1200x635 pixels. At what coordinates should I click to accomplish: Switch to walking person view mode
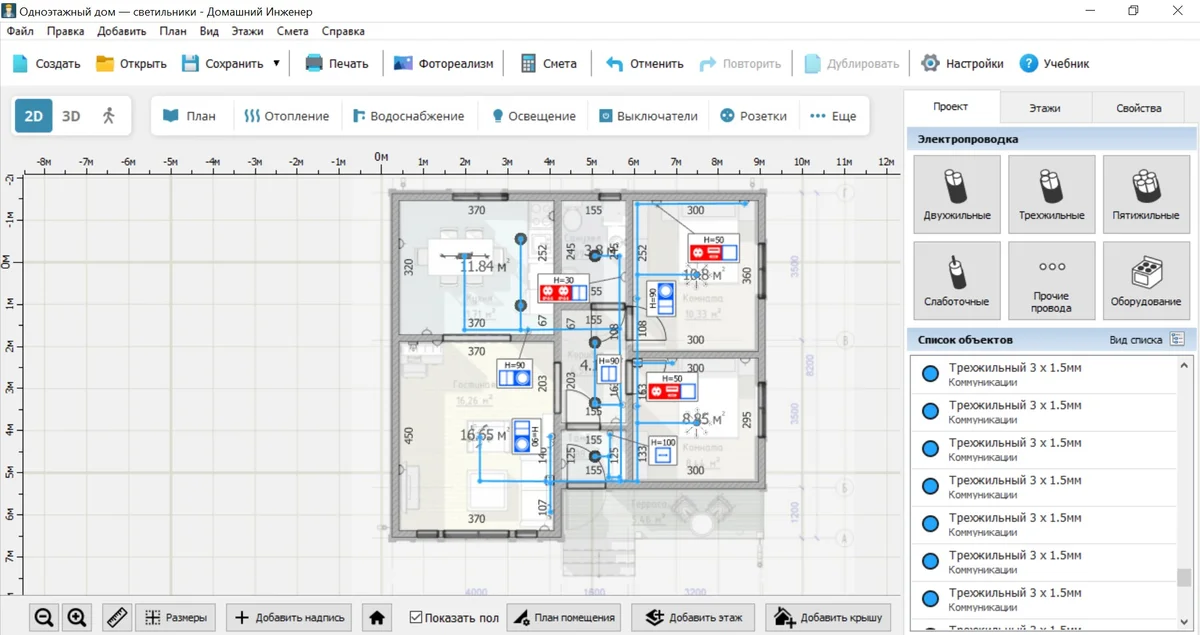coord(109,116)
